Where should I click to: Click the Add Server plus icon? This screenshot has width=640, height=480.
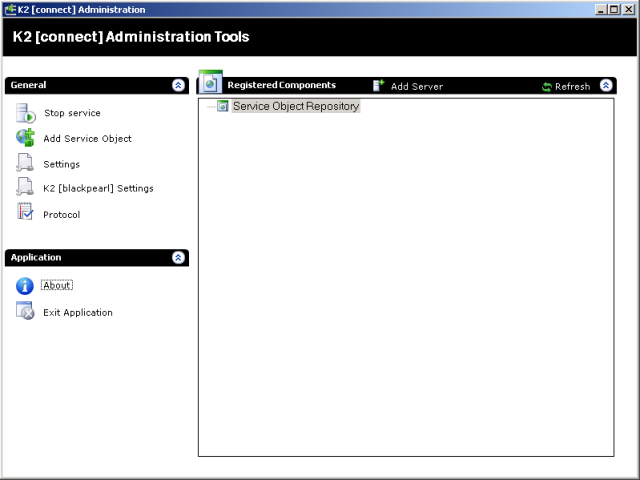[378, 85]
